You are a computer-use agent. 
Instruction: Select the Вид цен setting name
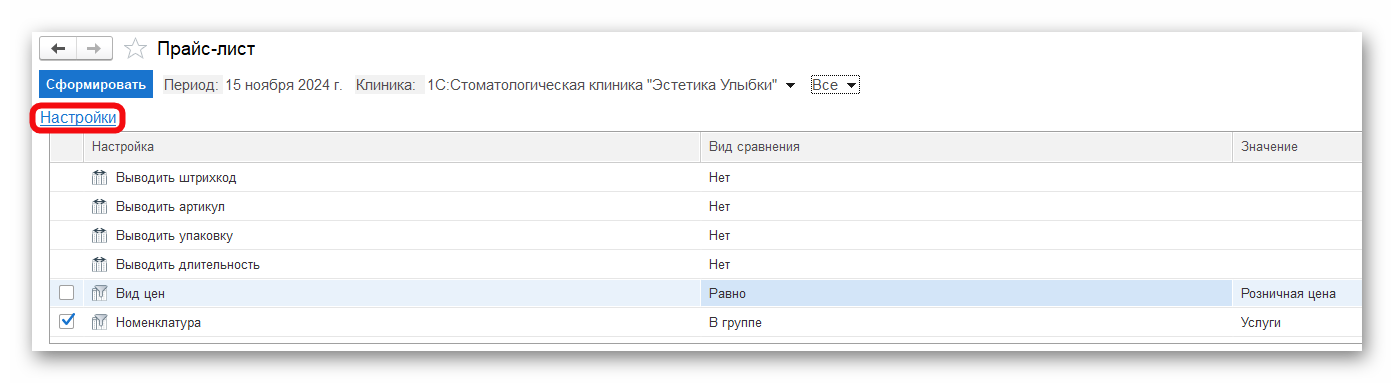[x=140, y=294]
